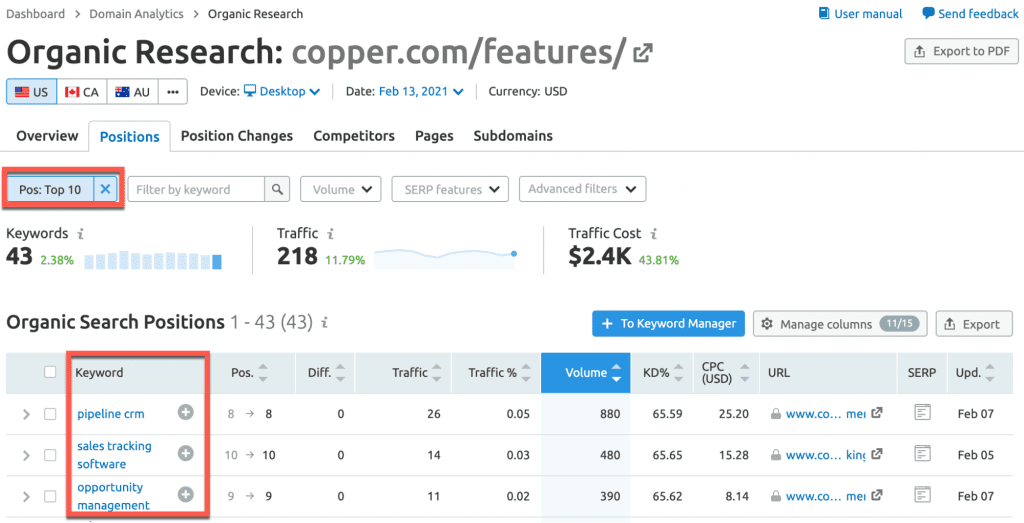
Task: Open URL external link in opportunity management row
Action: pos(877,496)
